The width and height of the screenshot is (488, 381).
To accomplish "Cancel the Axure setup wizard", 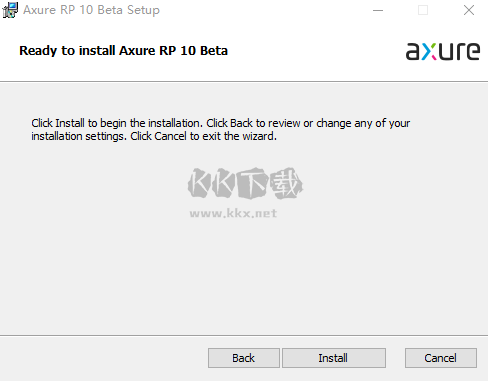I will tap(441, 358).
